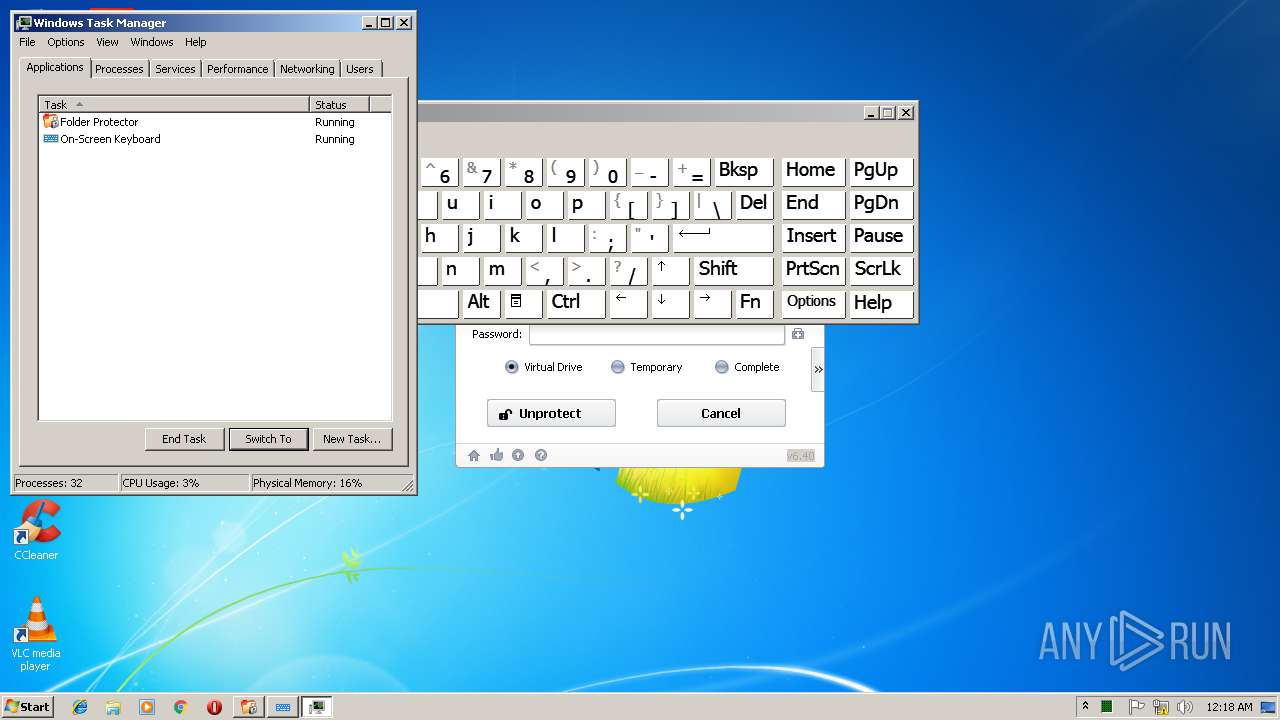
Task: Click the context menu key on keyboard
Action: (523, 303)
